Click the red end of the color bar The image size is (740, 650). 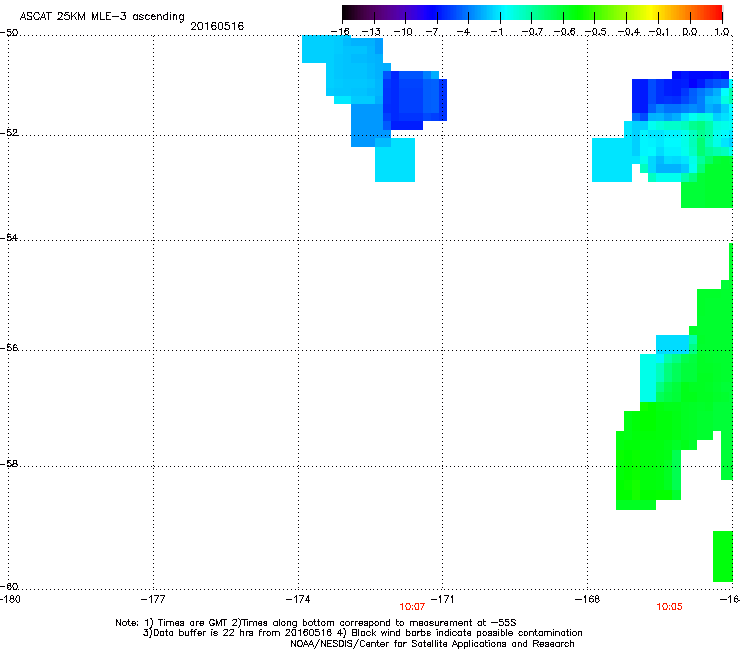click(x=716, y=12)
